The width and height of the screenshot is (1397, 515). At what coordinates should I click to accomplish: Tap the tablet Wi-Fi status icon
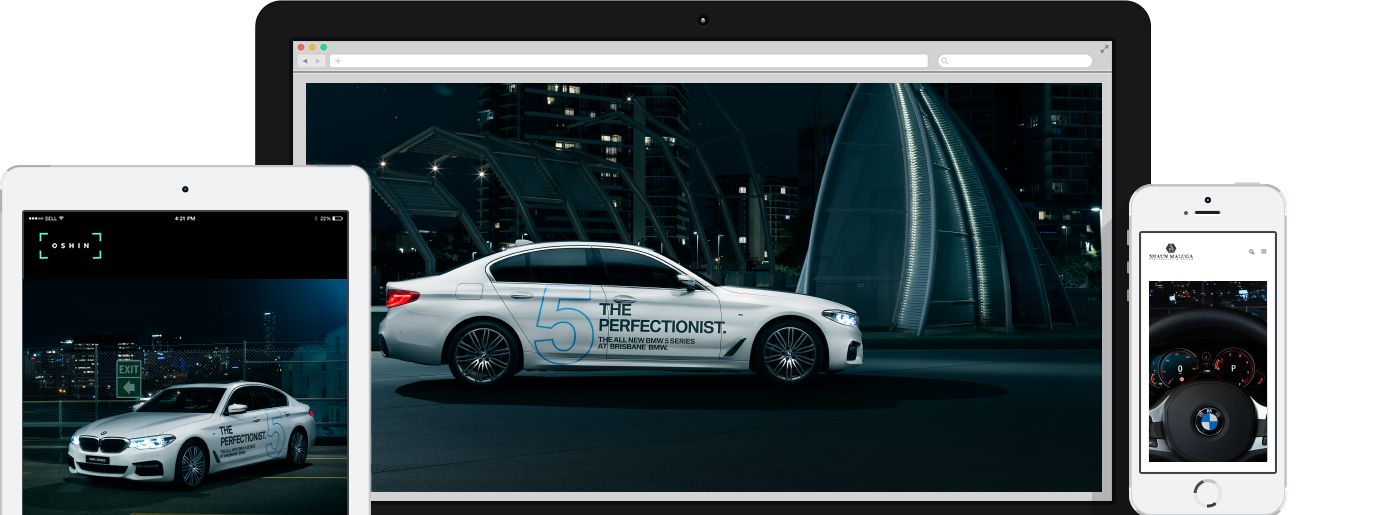(x=61, y=218)
